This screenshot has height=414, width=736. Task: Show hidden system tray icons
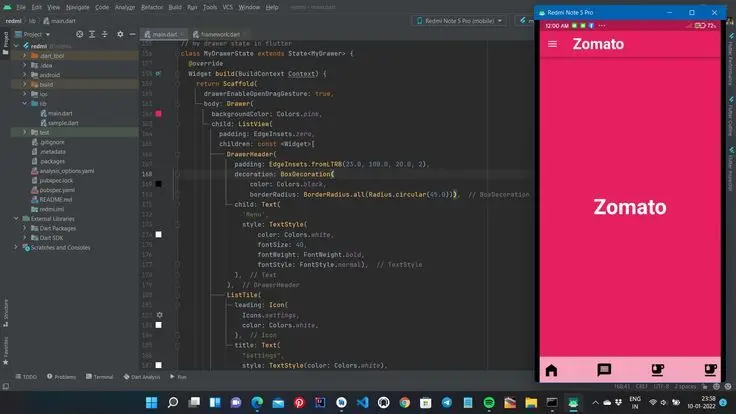pos(595,402)
